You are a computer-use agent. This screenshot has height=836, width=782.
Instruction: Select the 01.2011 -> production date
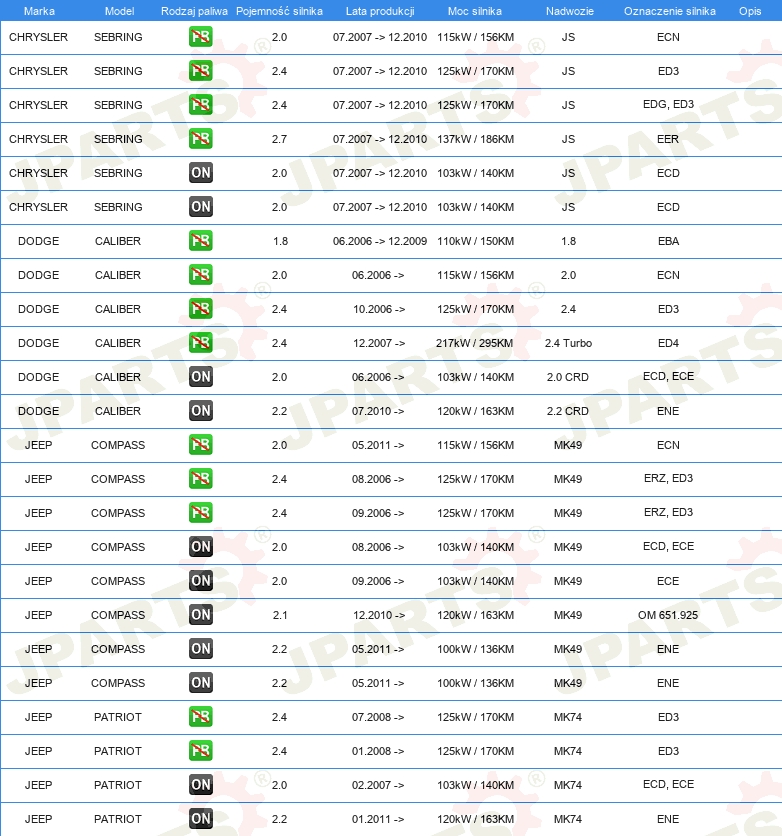(x=378, y=819)
